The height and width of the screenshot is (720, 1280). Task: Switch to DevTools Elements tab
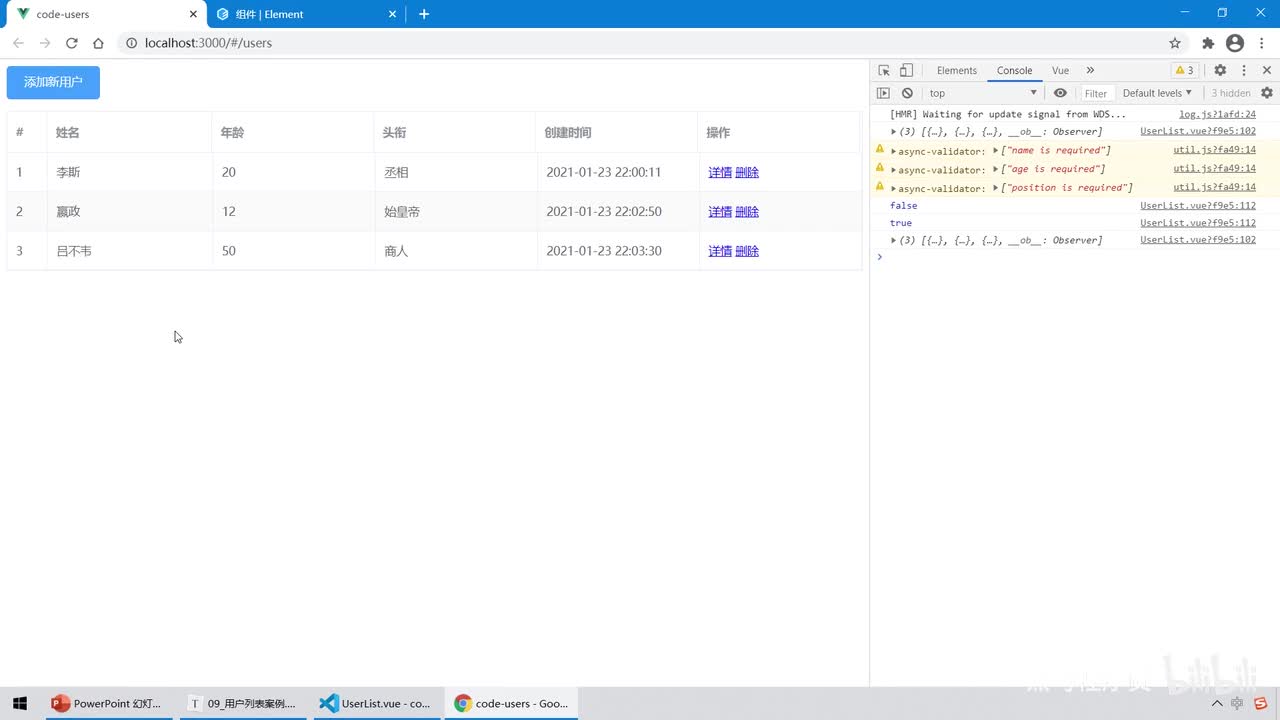957,70
